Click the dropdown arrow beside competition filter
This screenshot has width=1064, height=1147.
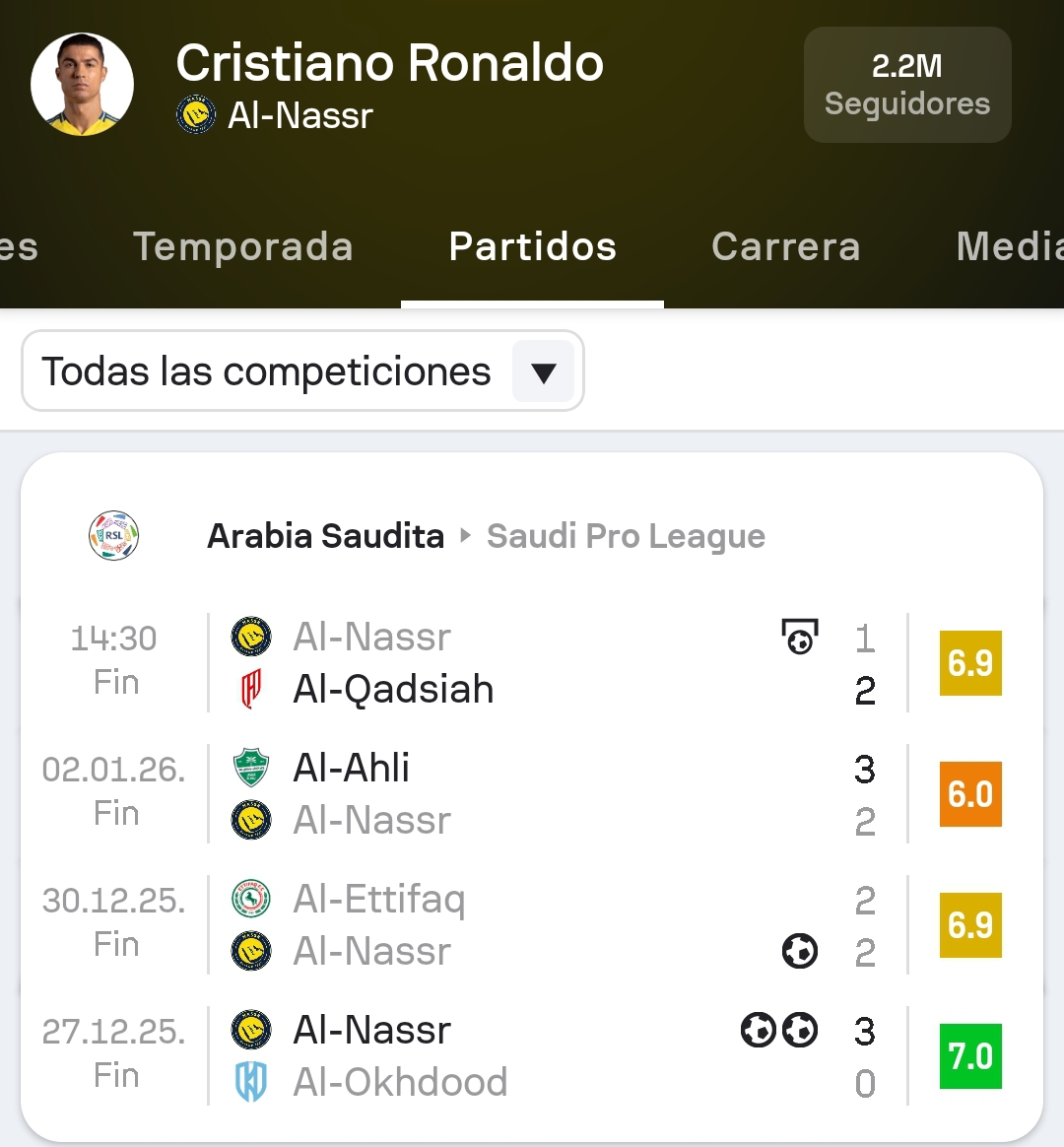click(x=543, y=372)
